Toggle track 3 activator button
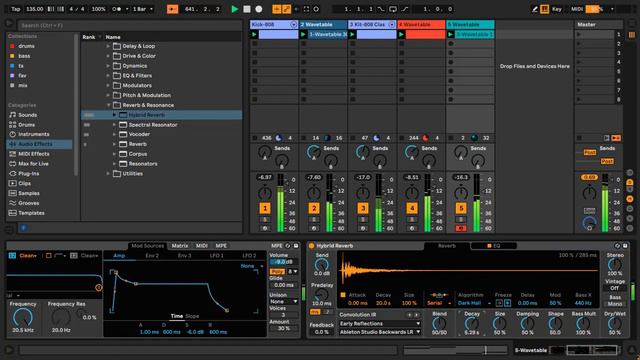 363,208
